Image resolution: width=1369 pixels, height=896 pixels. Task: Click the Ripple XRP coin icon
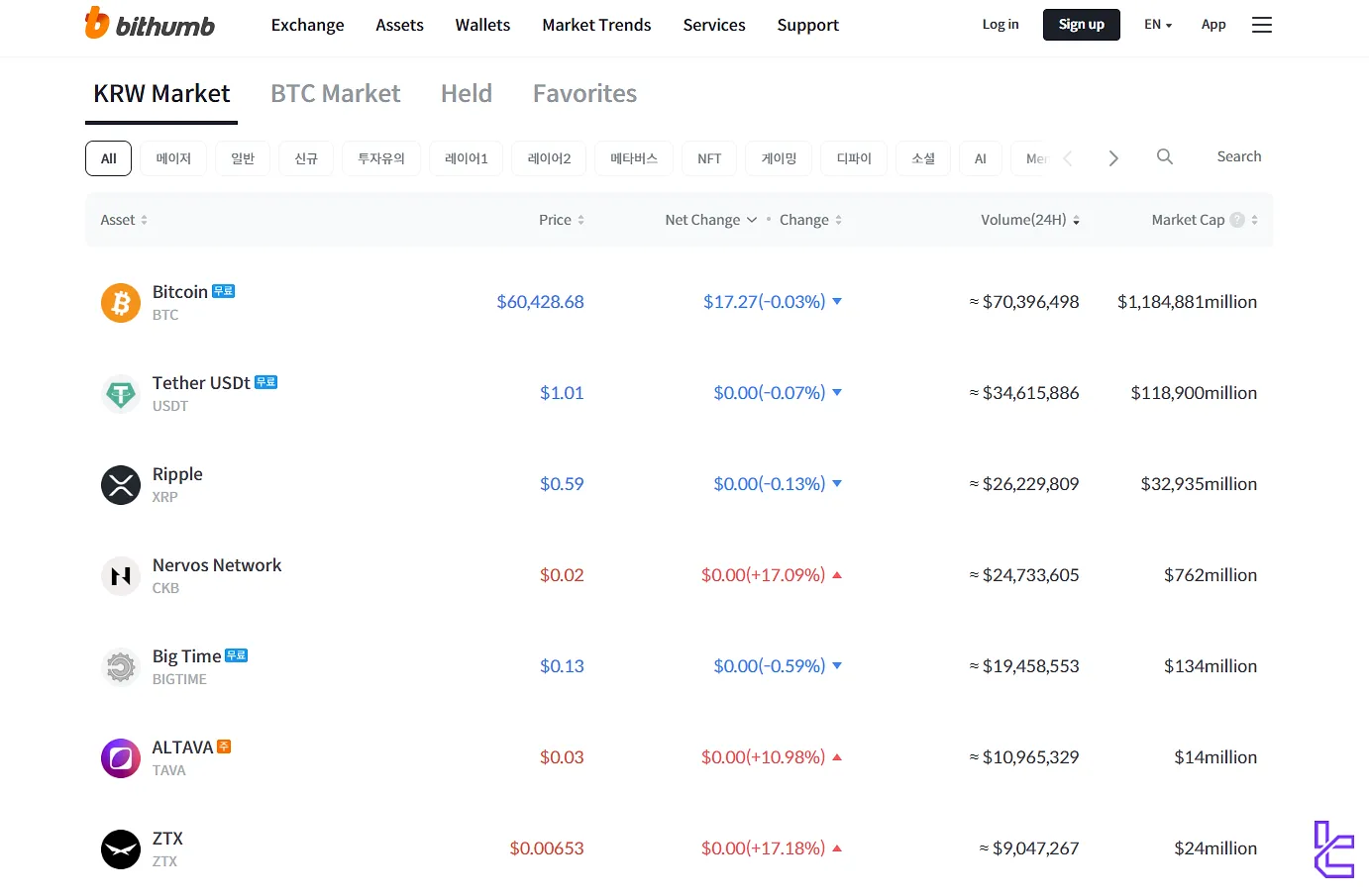tap(121, 484)
